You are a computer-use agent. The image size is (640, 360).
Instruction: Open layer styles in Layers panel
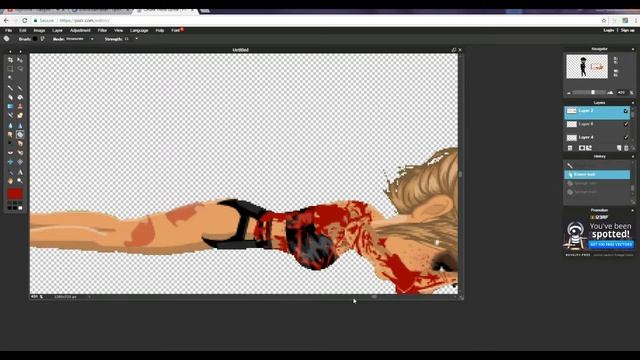click(589, 148)
